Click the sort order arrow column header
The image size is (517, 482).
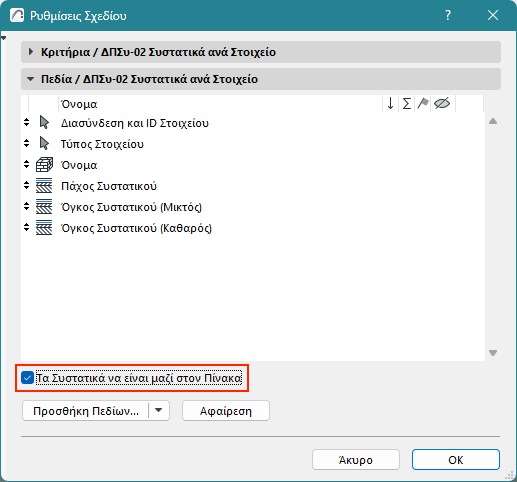[390, 104]
